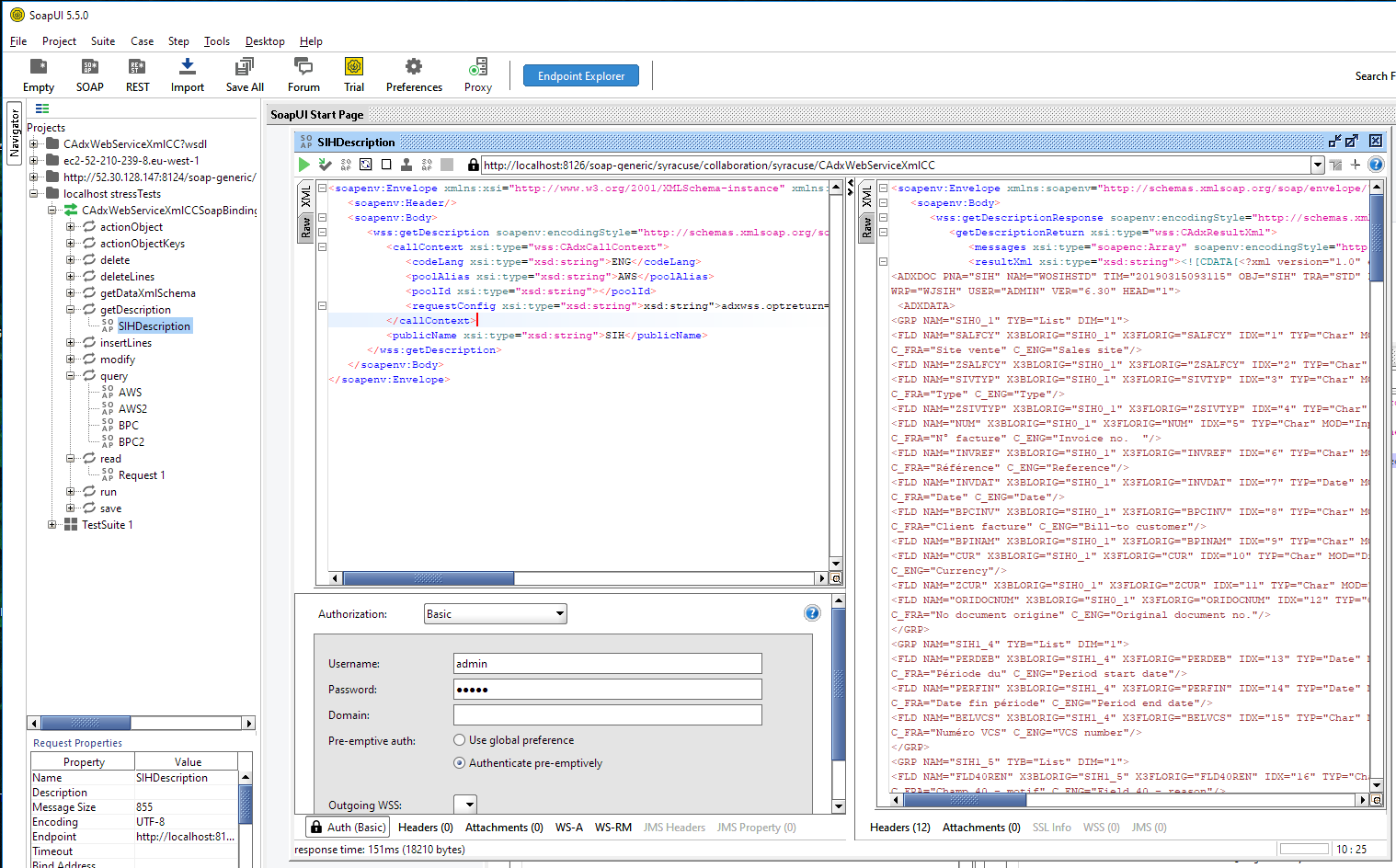This screenshot has height=868, width=1396.
Task: Switch to the Attachments (0) request tab
Action: coord(504,828)
